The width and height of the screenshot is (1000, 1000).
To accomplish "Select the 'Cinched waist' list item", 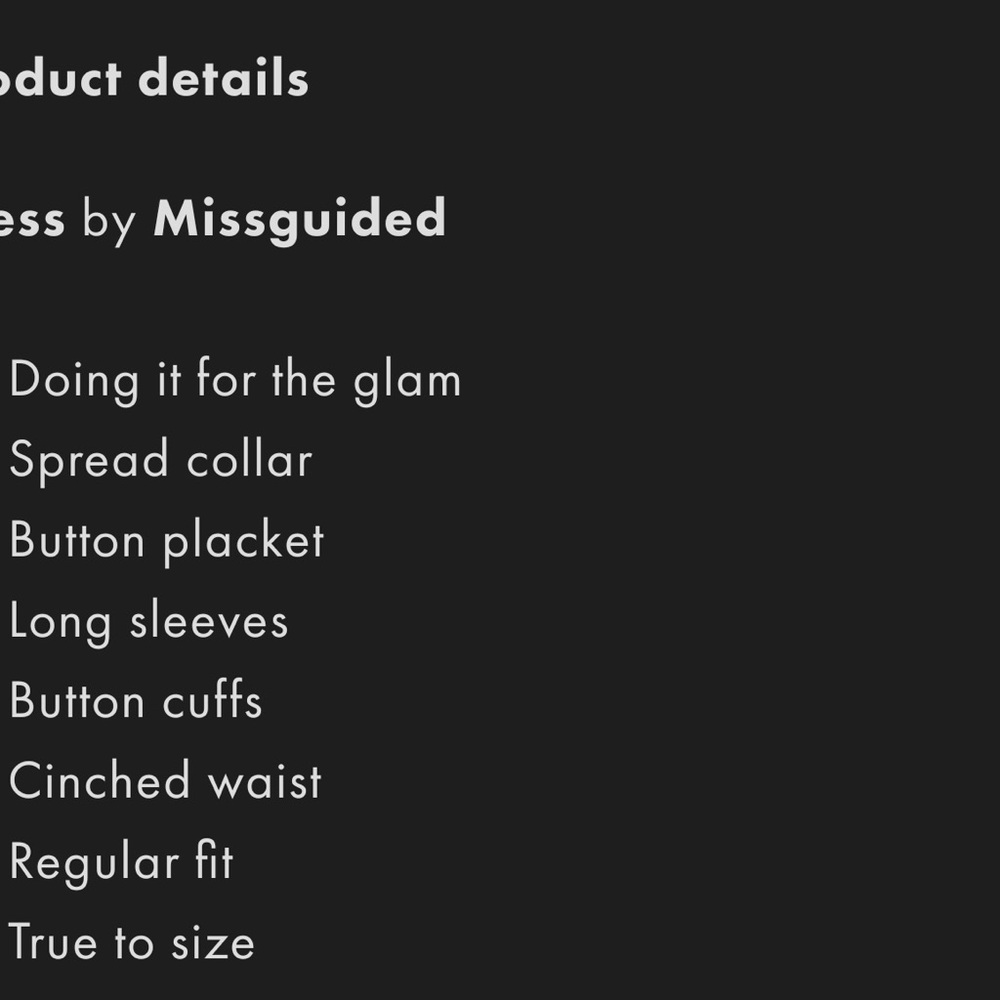I will pyautogui.click(x=165, y=781).
